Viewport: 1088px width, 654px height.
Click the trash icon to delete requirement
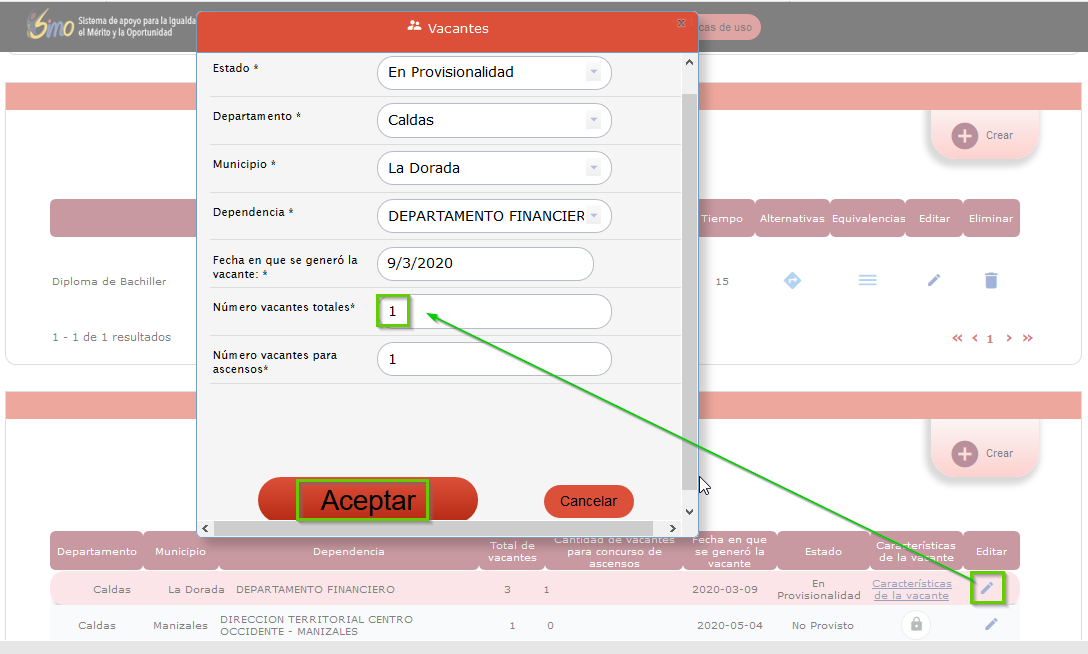tap(991, 281)
